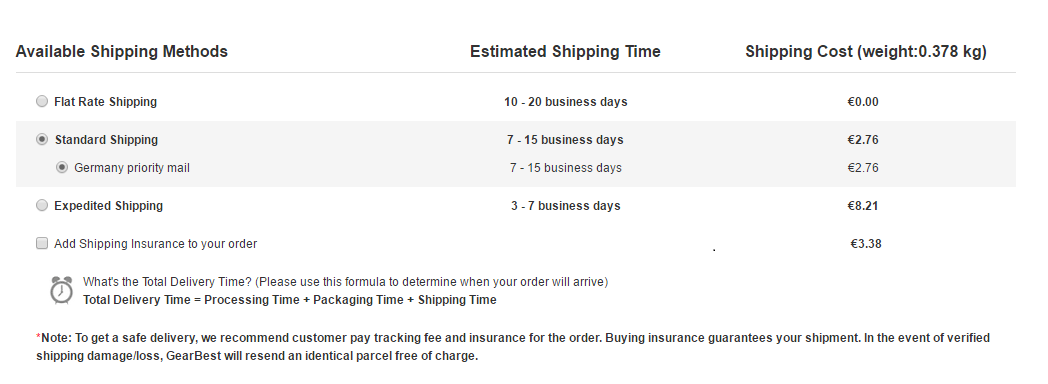Click the Available Shipping Methods heading

tap(122, 51)
